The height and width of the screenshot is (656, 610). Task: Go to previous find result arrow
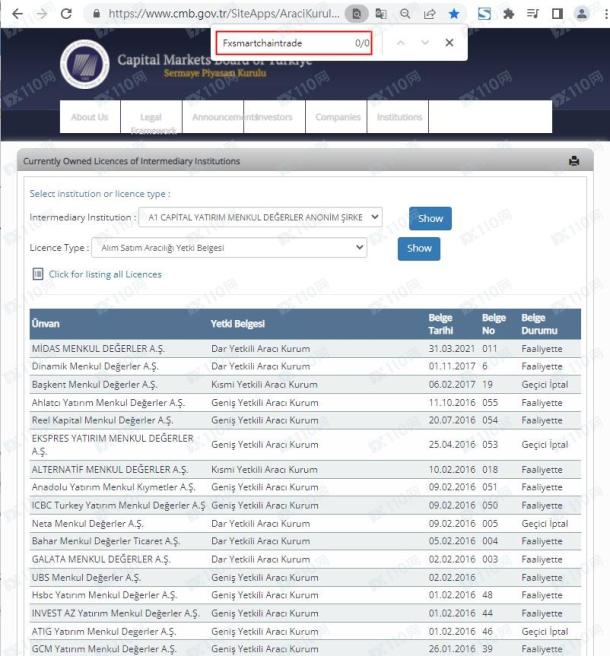400,43
